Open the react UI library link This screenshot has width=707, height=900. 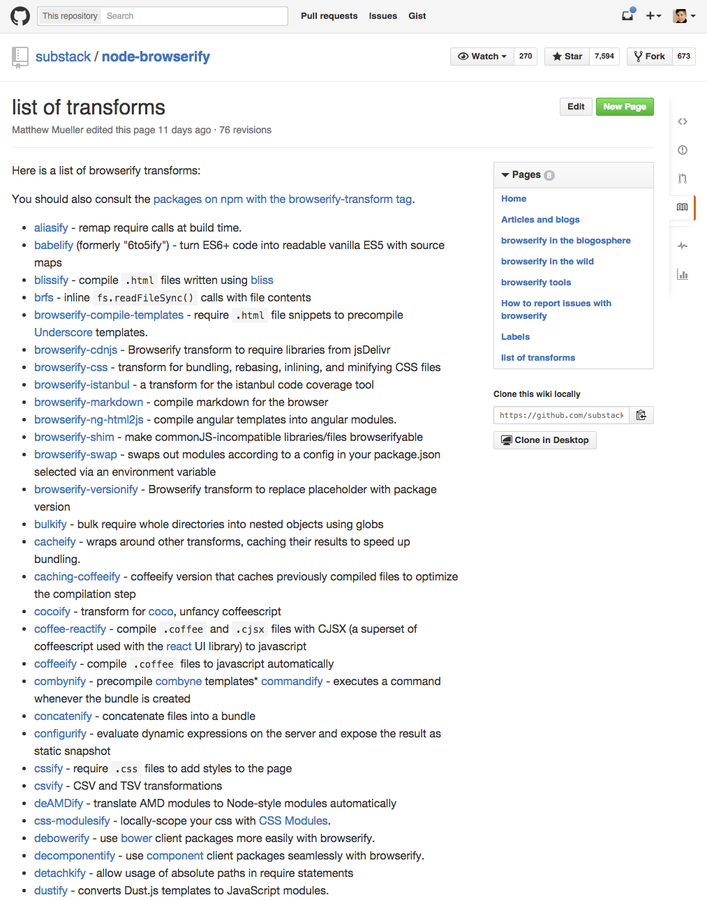point(178,646)
